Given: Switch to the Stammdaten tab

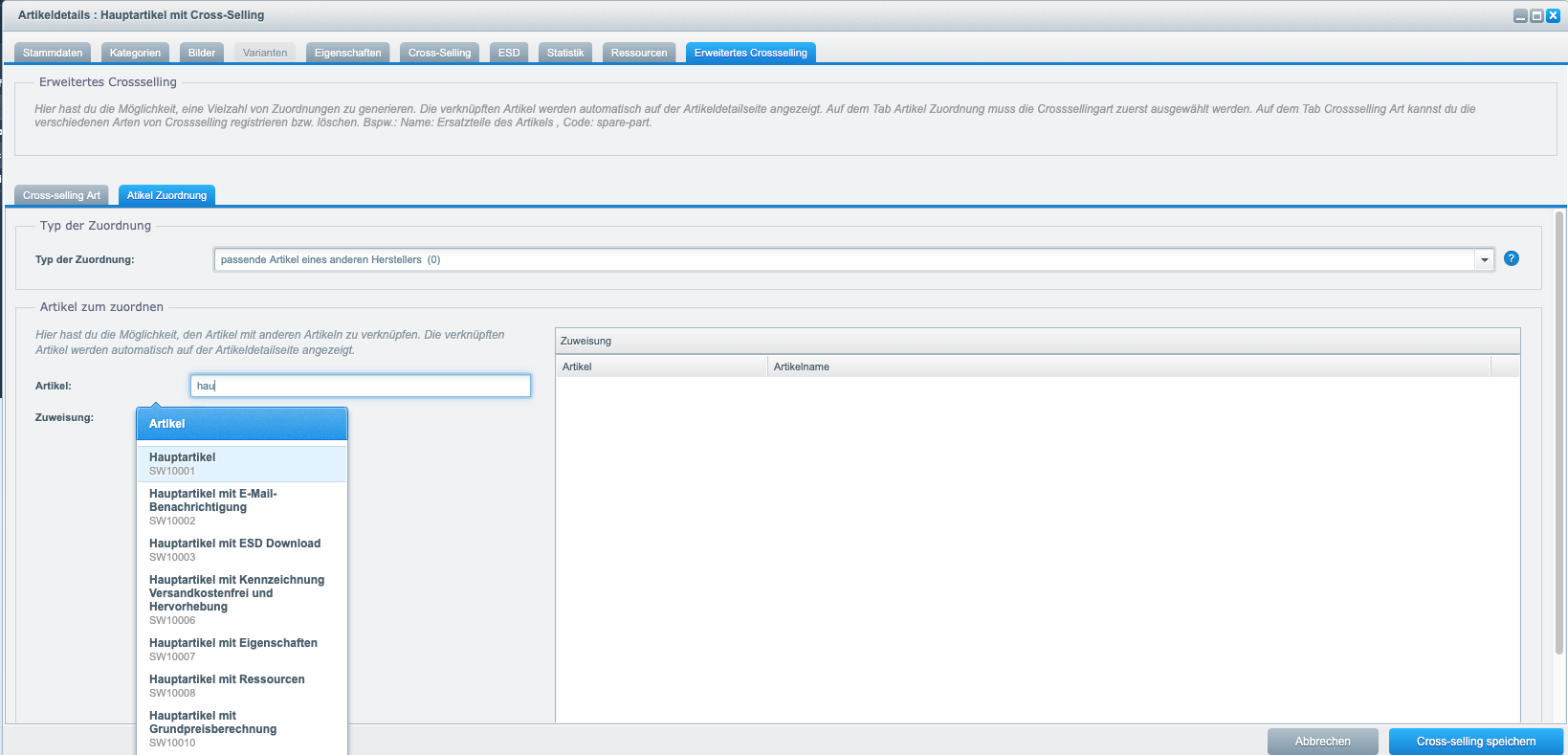Looking at the screenshot, I should 53,53.
